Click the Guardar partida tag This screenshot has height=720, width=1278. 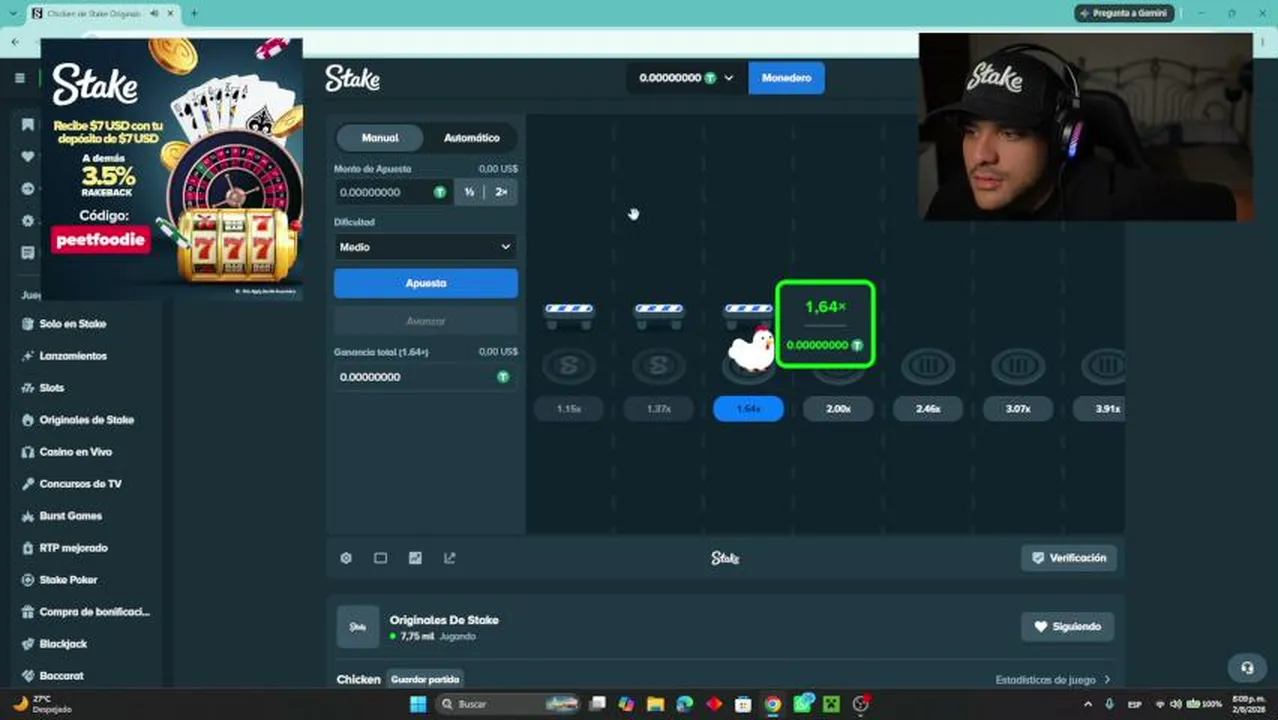pyautogui.click(x=425, y=679)
